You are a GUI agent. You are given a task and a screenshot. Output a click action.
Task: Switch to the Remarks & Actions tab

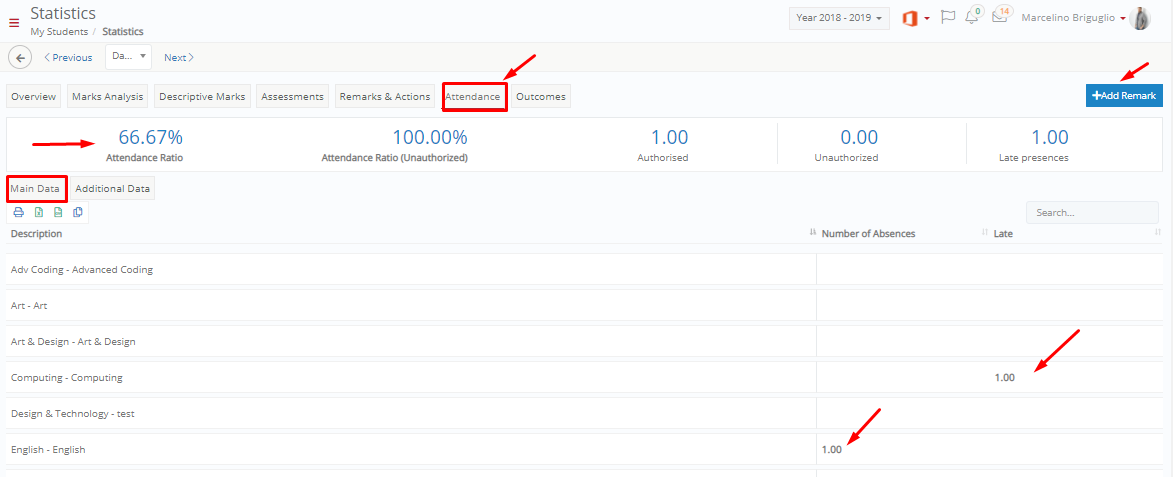pos(385,96)
